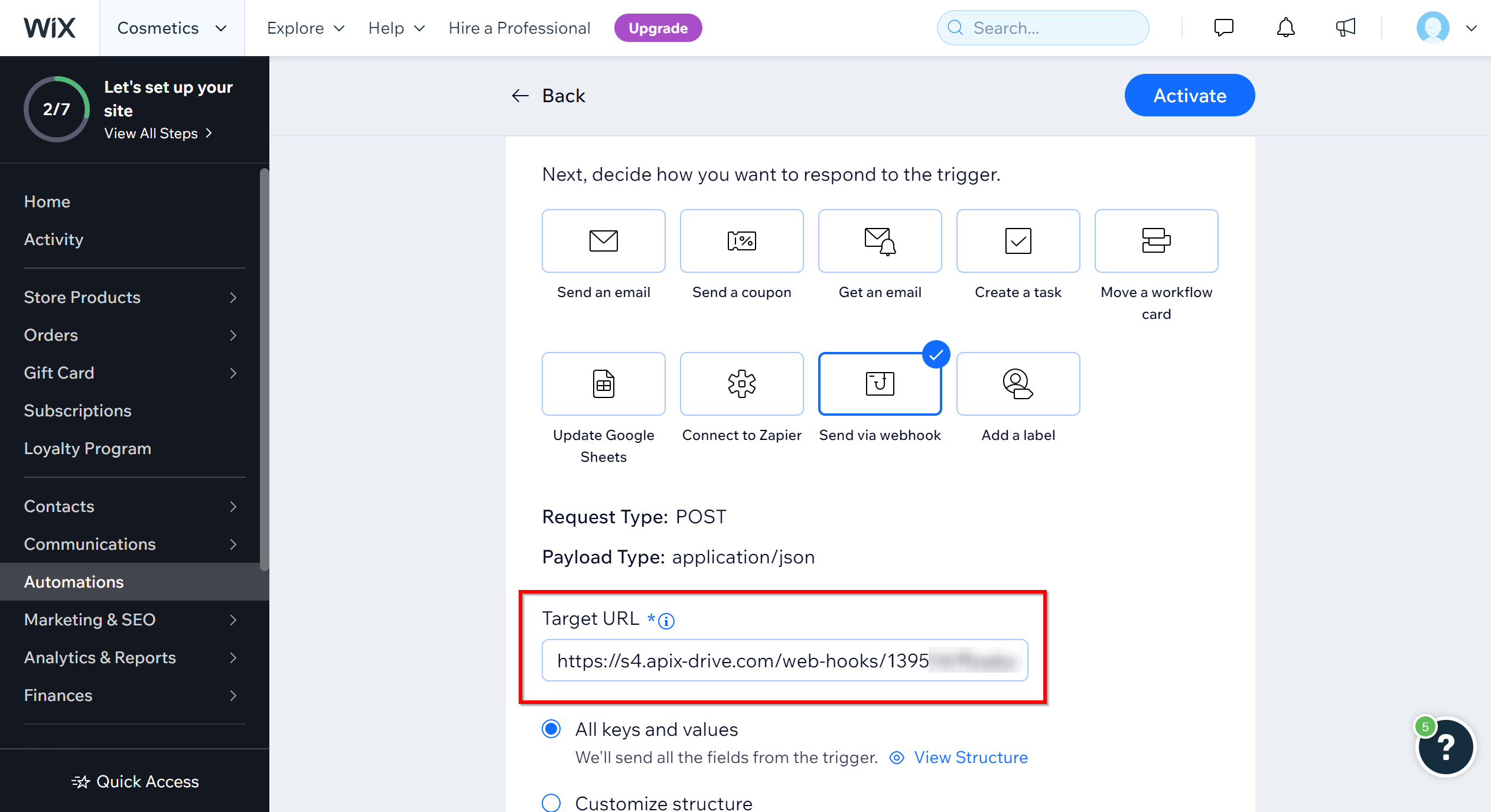Click the sidebar scrollbar

(x=264, y=370)
